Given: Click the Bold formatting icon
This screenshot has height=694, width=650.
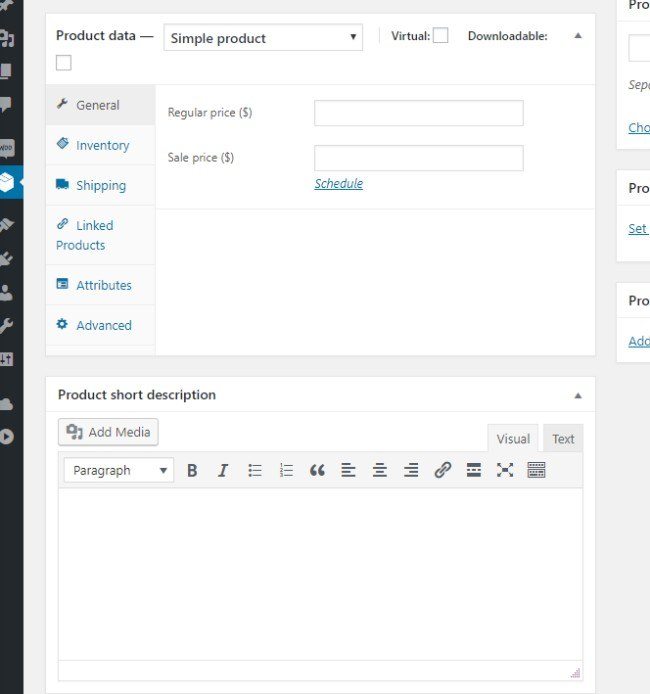Looking at the screenshot, I should point(192,470).
